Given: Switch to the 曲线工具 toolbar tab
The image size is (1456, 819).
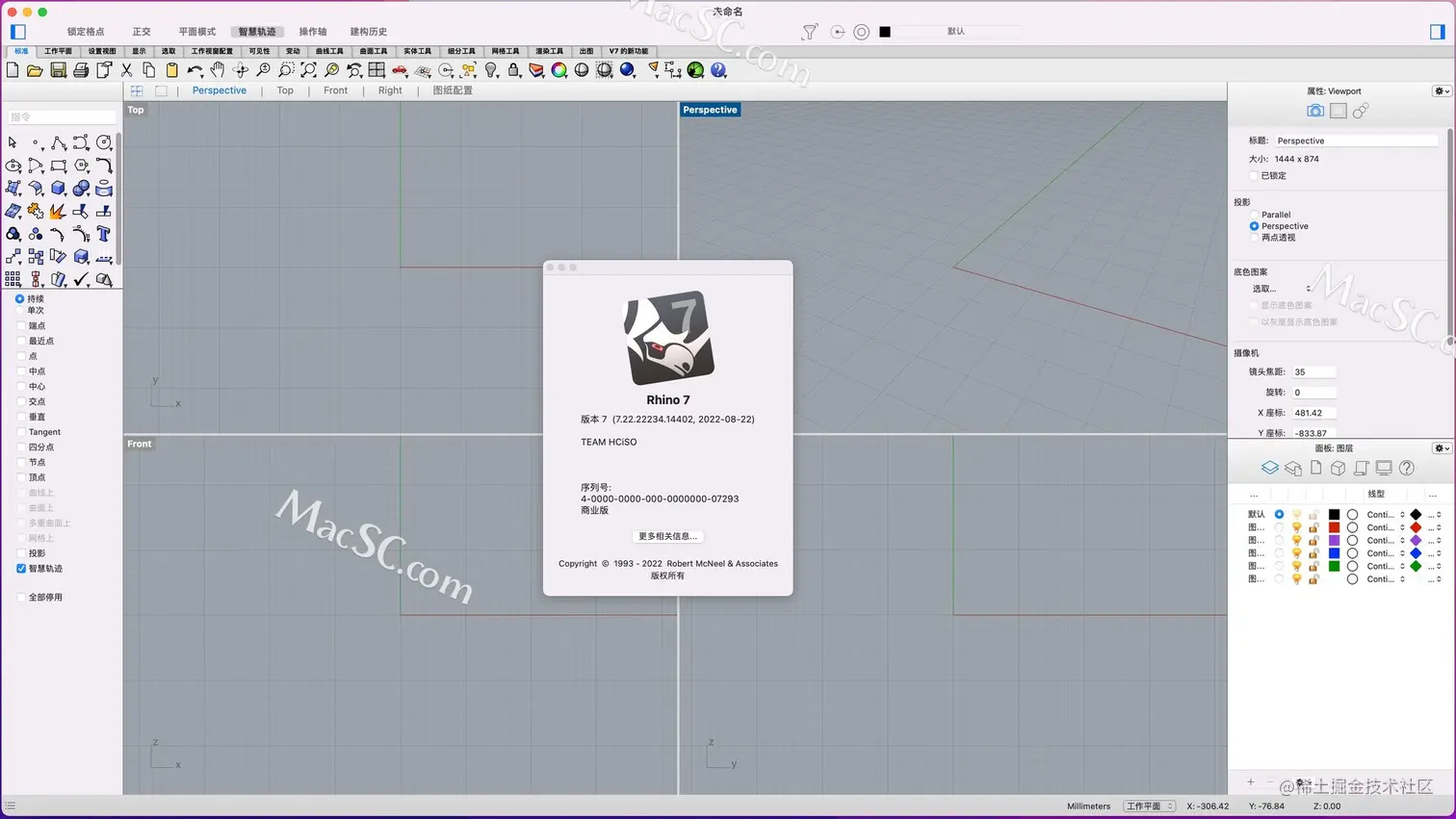Looking at the screenshot, I should pyautogui.click(x=329, y=51).
